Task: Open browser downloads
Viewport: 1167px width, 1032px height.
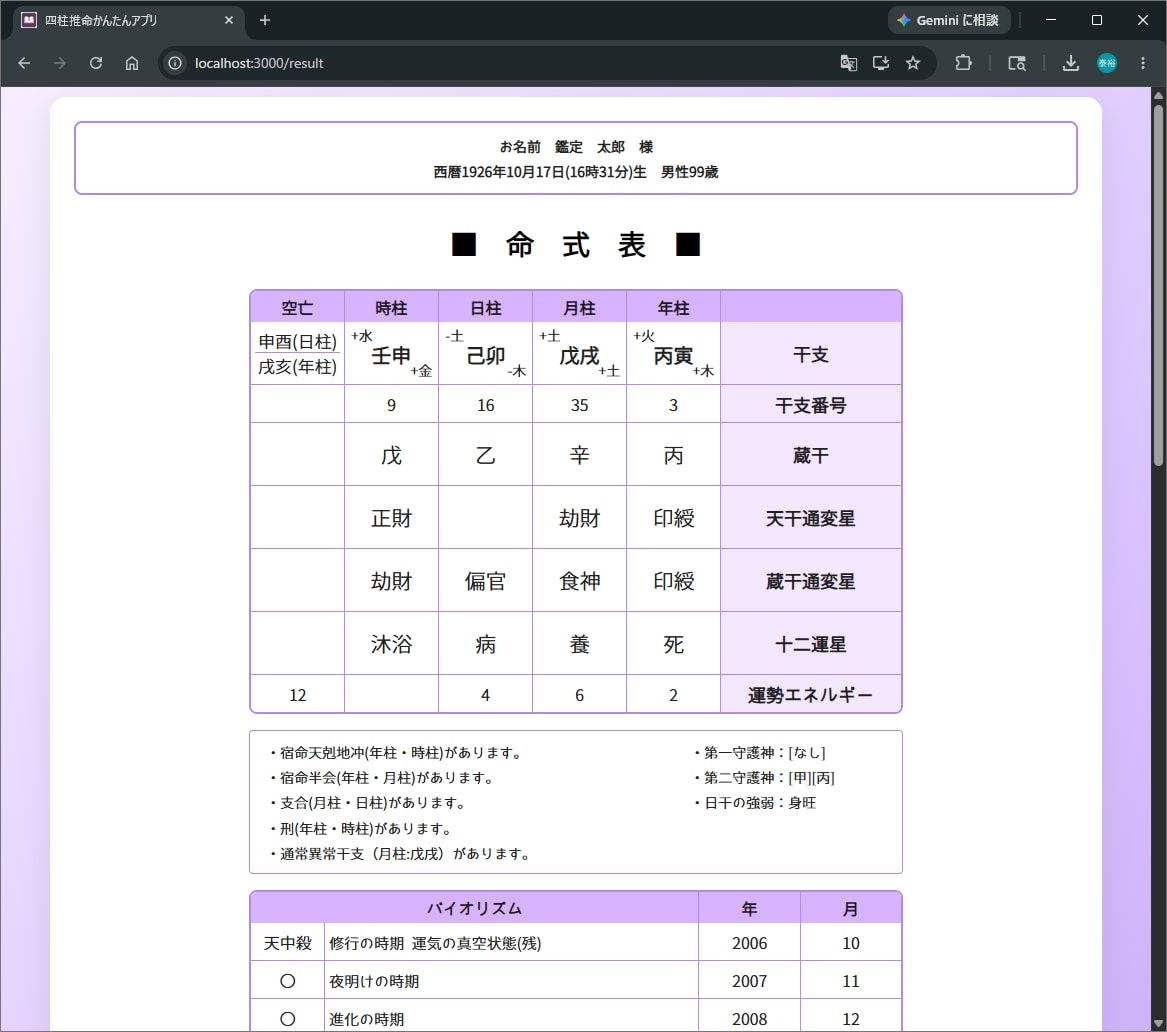Action: (1070, 63)
